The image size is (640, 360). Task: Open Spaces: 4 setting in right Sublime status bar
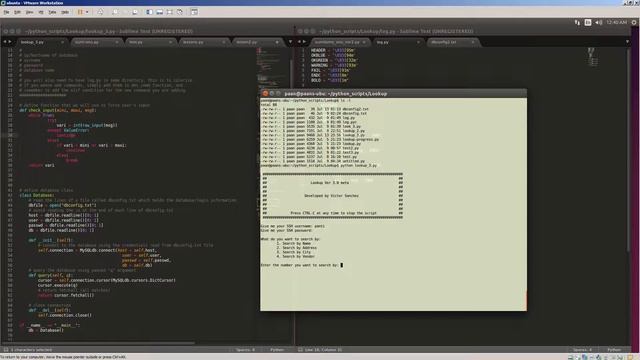(x=582, y=350)
